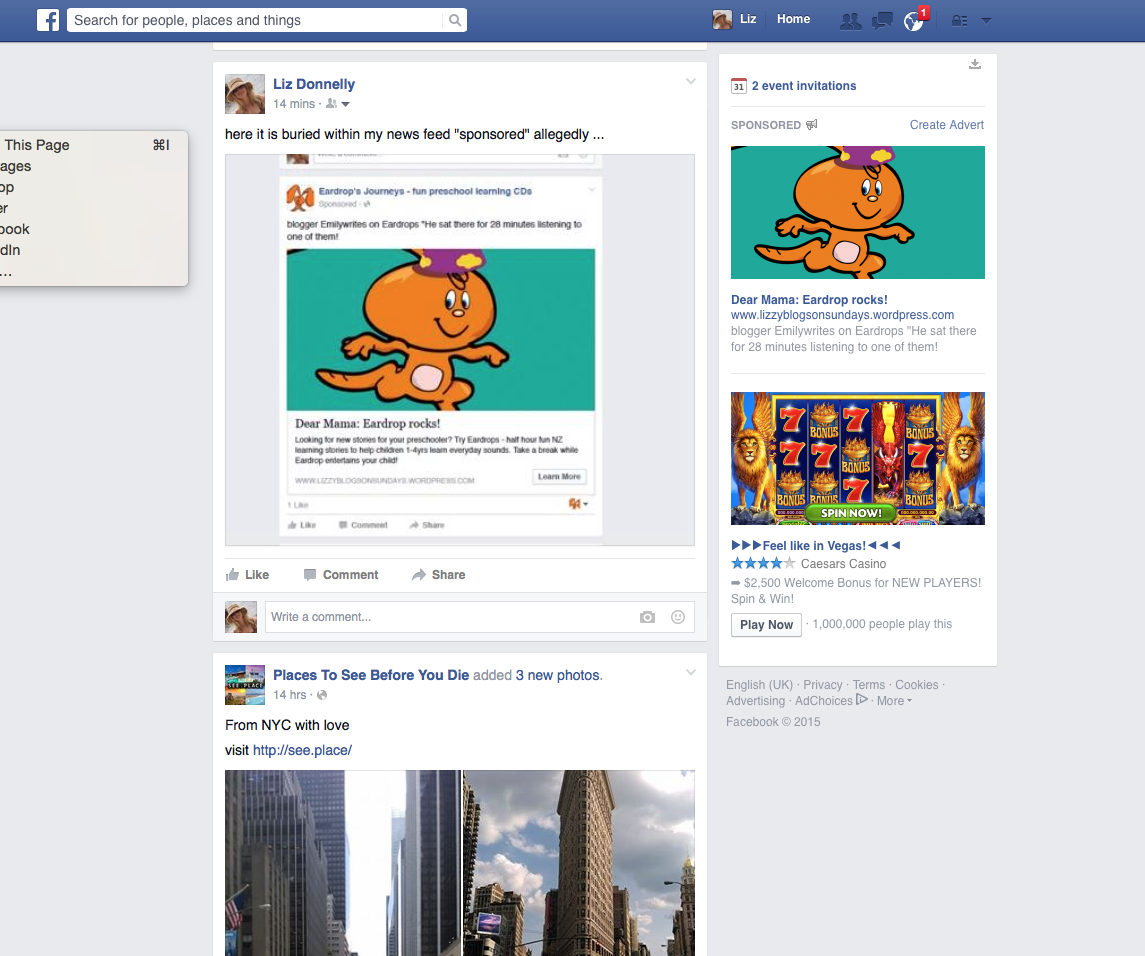The width and height of the screenshot is (1145, 956).
Task: Go to Home in the top bar
Action: (793, 19)
